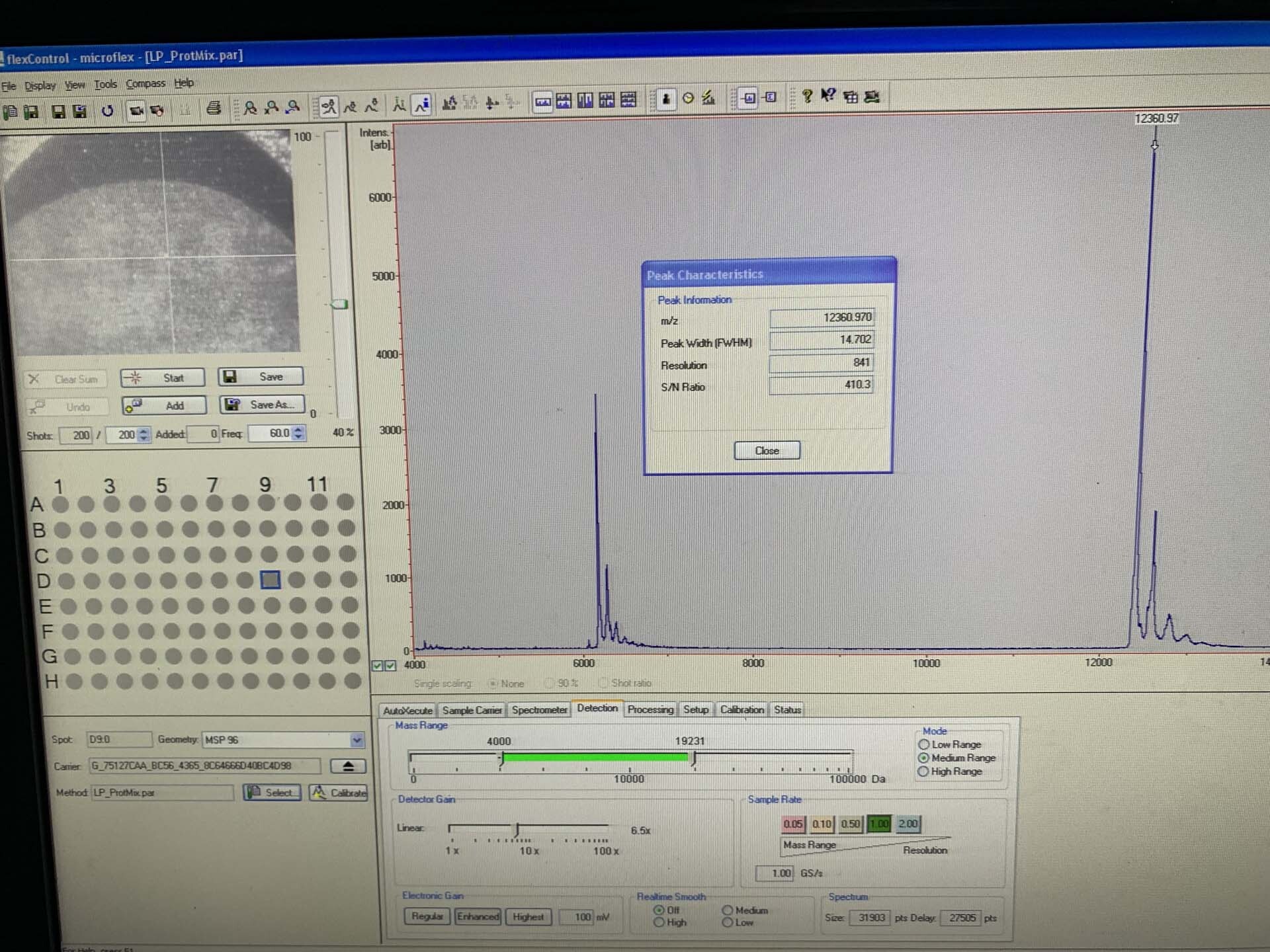Toggle the first checkbox below the intensity axis
Viewport: 1270px width, 952px height.
(377, 666)
